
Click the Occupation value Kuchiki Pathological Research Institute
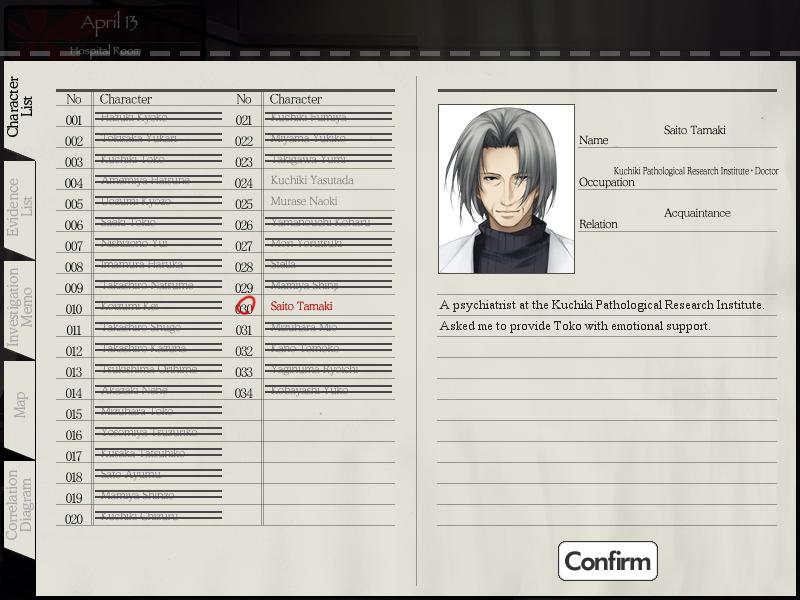(x=695, y=171)
